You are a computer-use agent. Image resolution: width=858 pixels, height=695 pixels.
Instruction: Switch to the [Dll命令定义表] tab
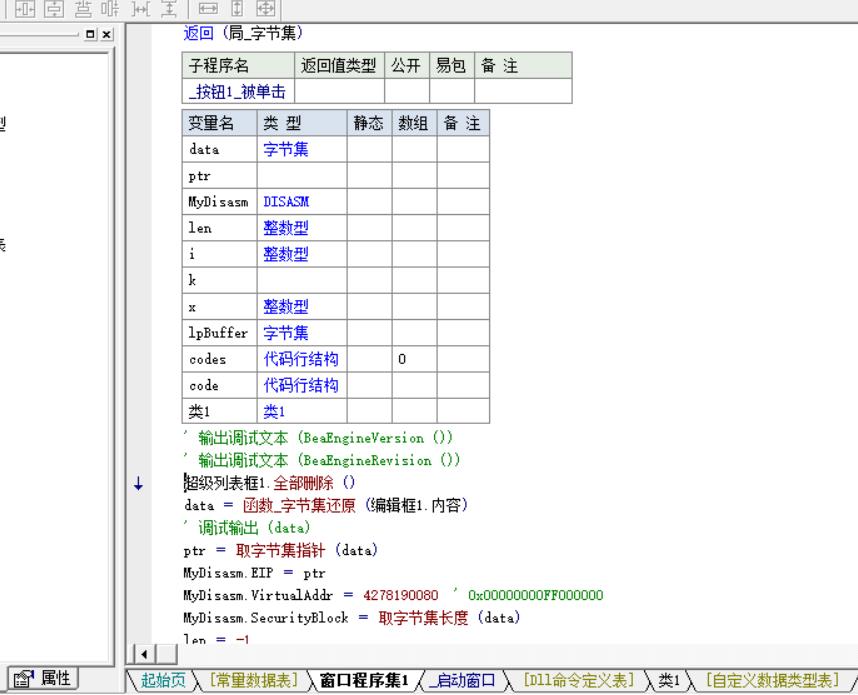coord(578,680)
